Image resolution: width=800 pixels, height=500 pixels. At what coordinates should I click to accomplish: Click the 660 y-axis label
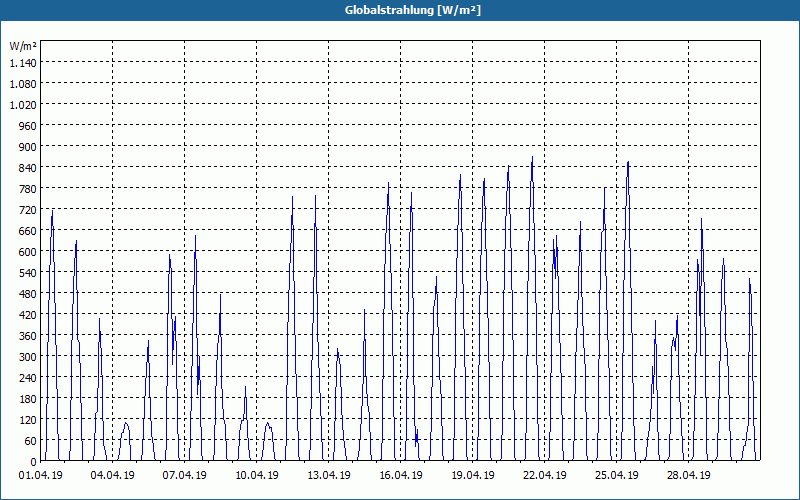click(29, 231)
